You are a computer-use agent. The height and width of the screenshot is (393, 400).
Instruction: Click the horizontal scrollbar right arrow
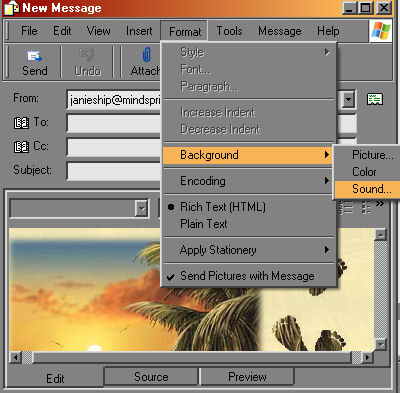pyautogui.click(x=367, y=358)
